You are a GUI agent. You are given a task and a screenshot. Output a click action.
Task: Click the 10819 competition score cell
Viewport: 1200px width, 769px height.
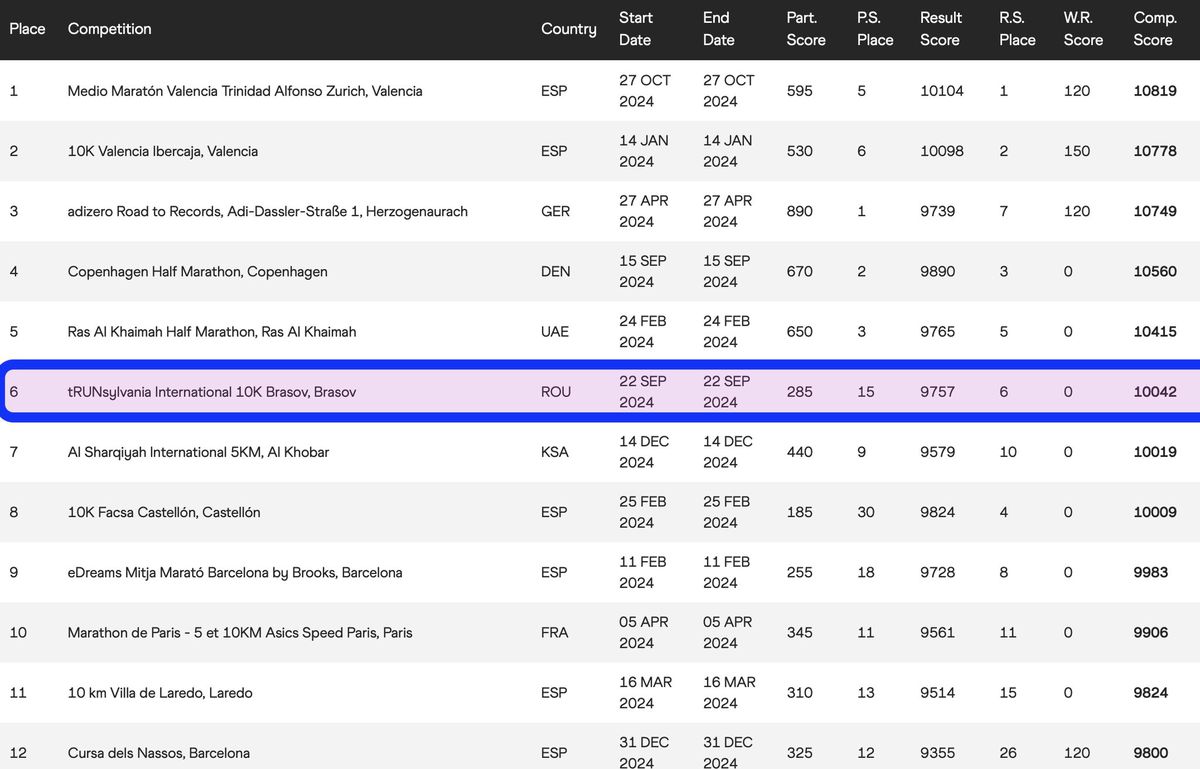[x=1155, y=91]
